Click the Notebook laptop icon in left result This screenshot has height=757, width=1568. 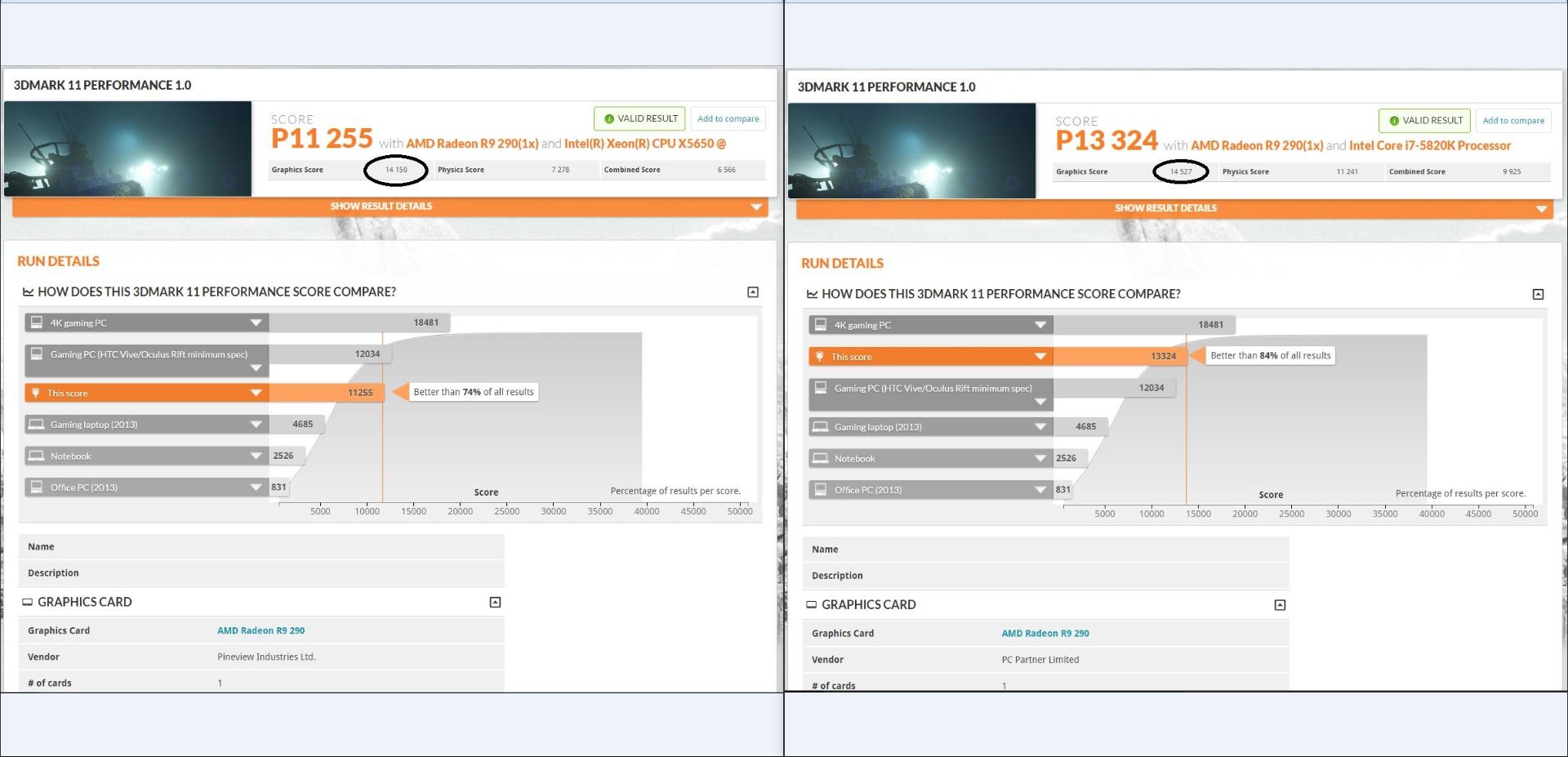pos(36,456)
